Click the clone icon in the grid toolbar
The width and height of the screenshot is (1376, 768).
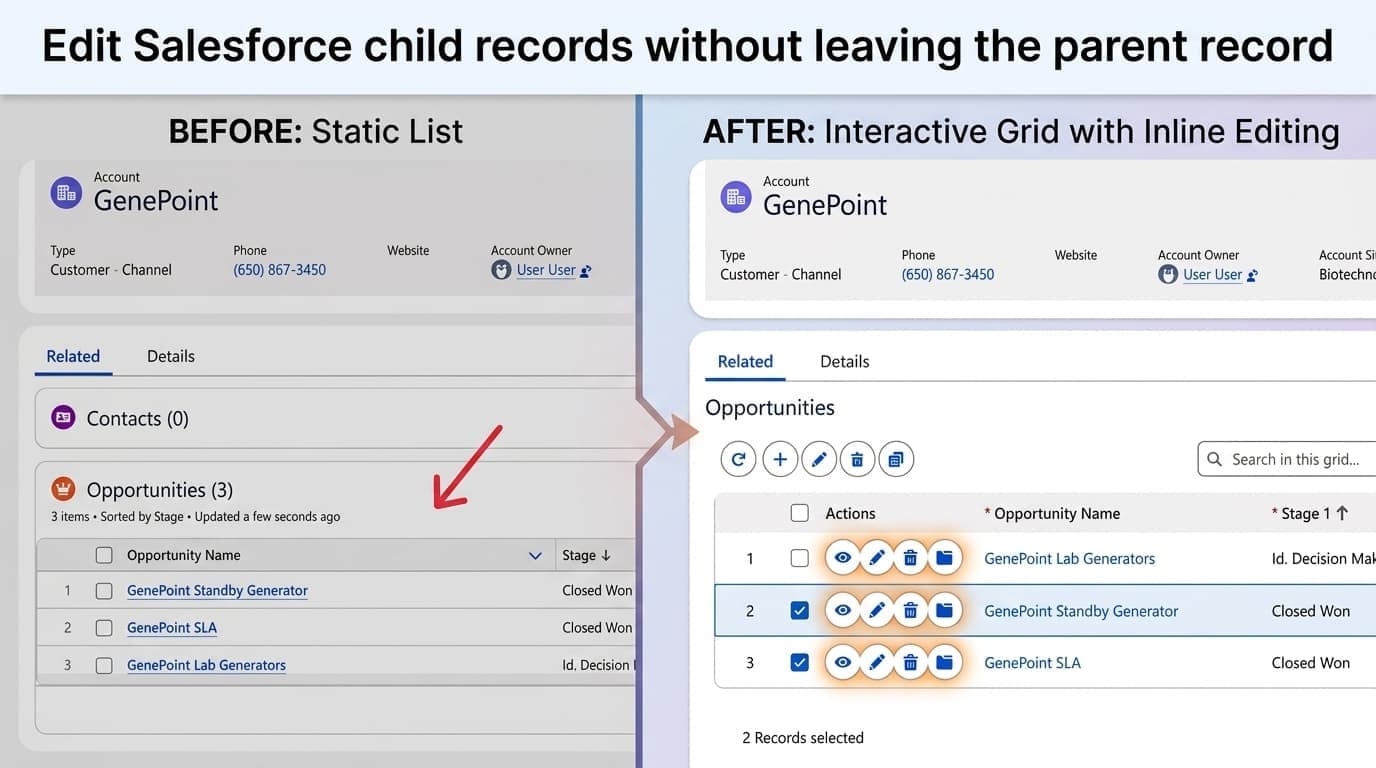point(896,459)
